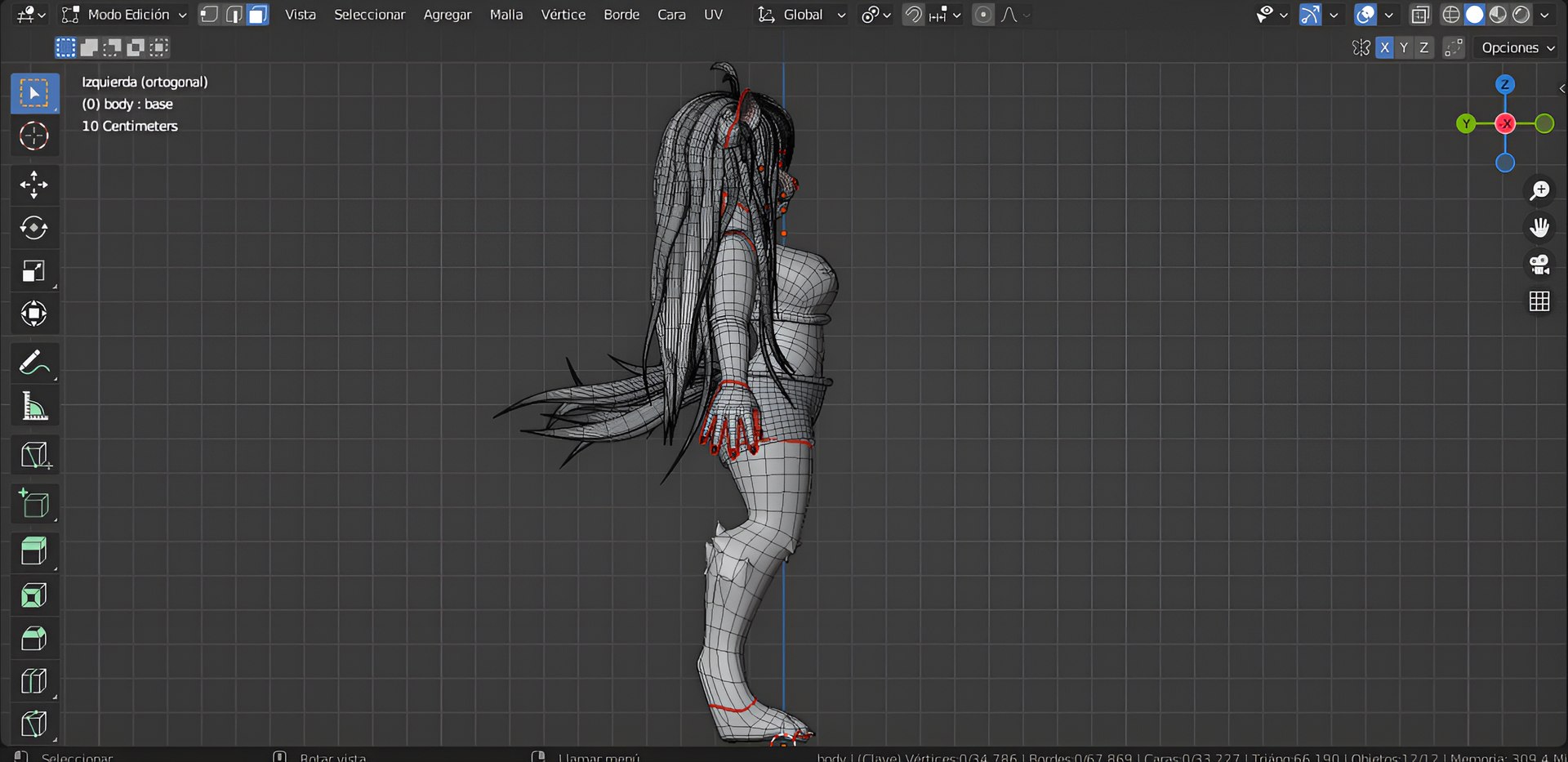Enable face select mode
The height and width of the screenshot is (762, 1568).
click(x=258, y=15)
